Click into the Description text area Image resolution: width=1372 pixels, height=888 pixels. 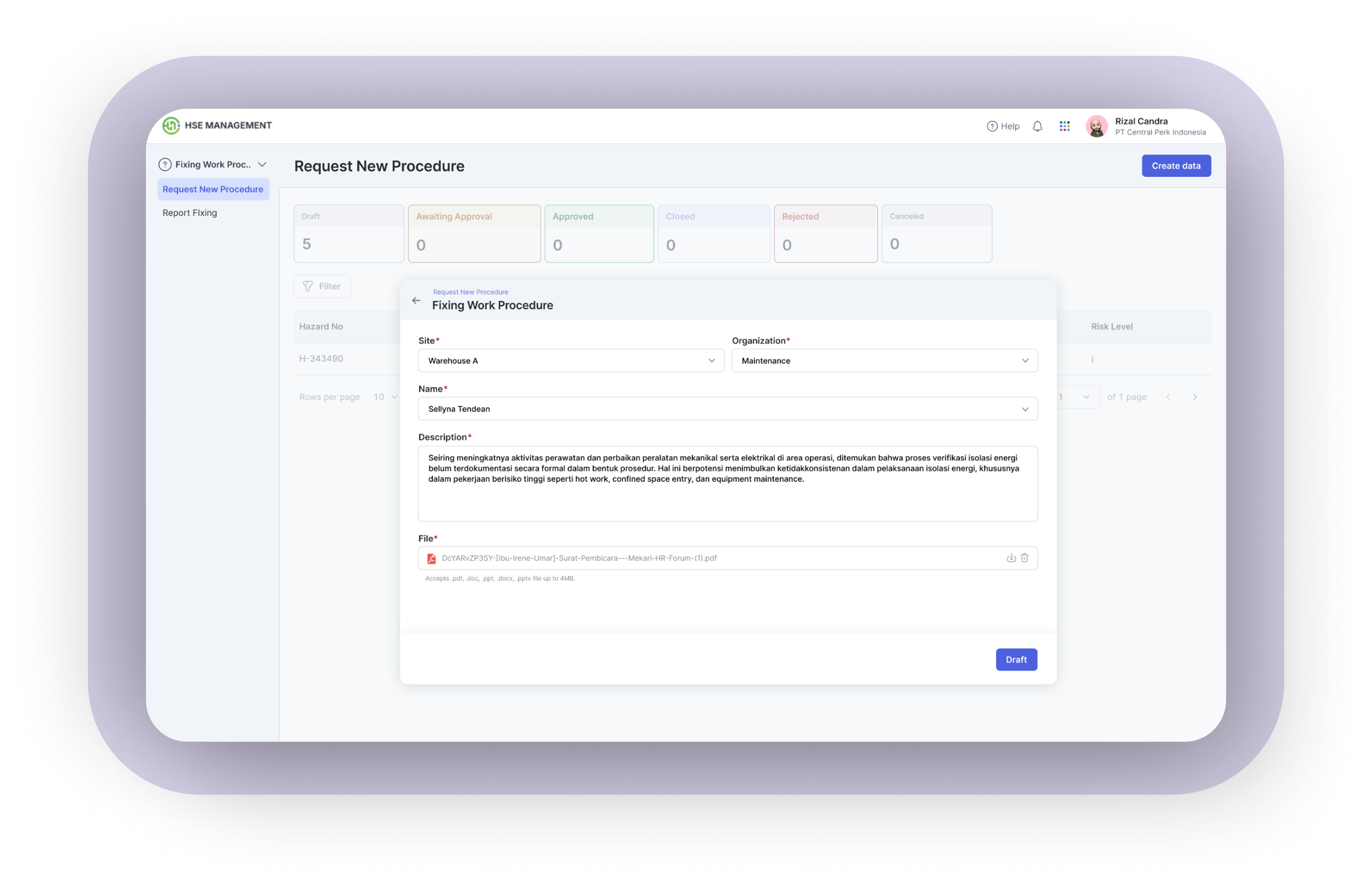[727, 484]
